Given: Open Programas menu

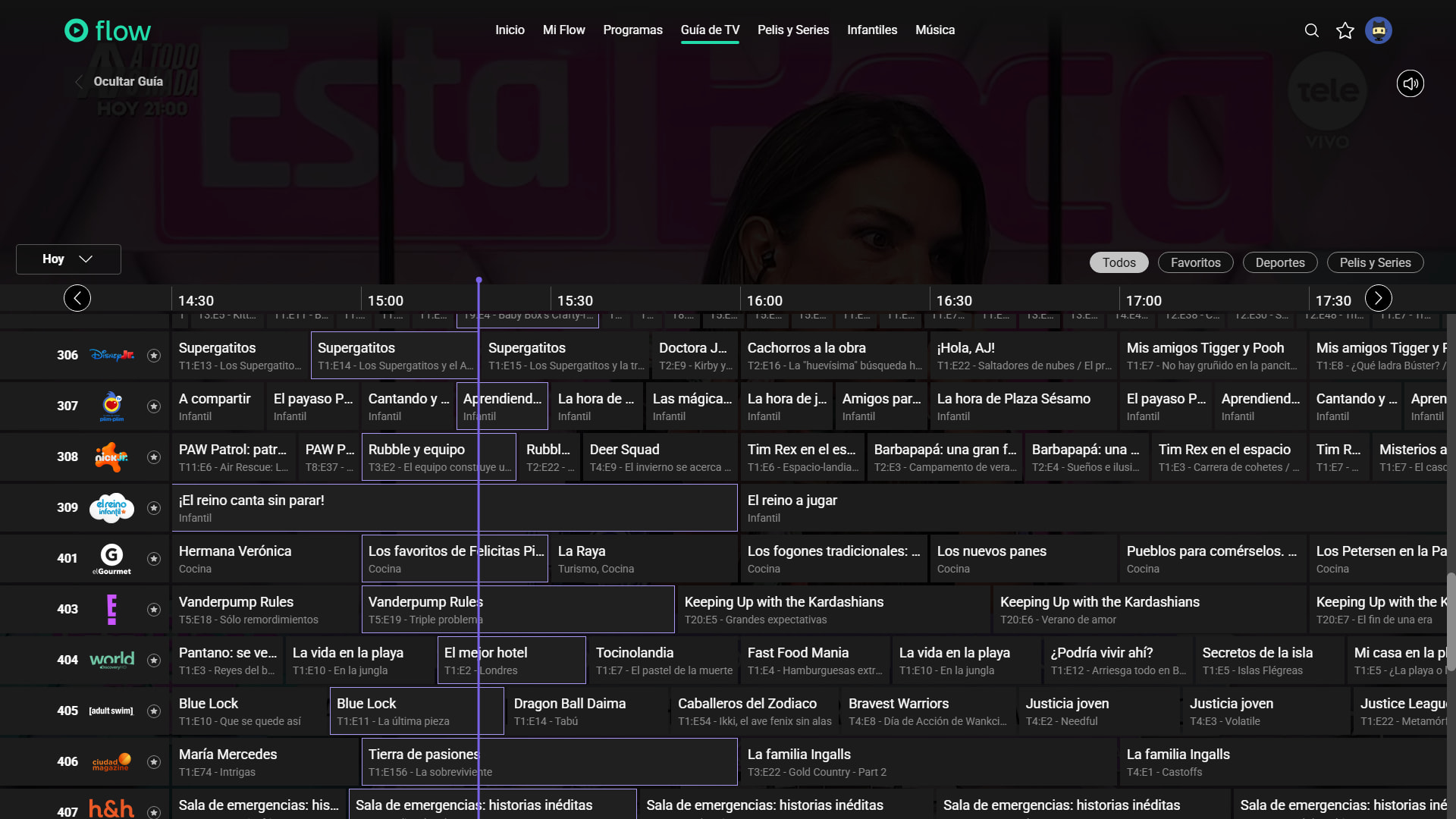Looking at the screenshot, I should (x=633, y=30).
